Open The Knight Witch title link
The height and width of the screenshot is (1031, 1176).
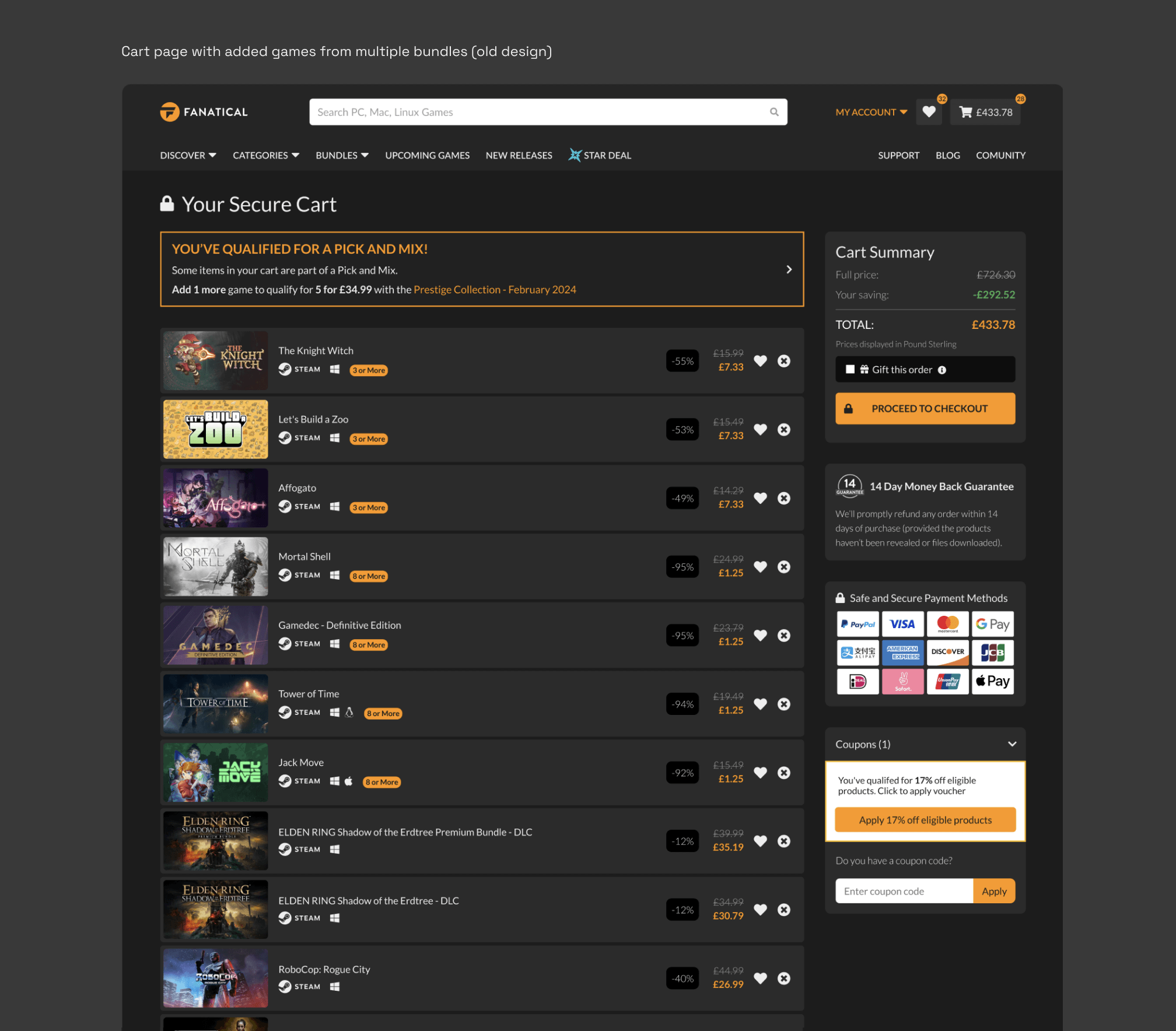pos(316,350)
